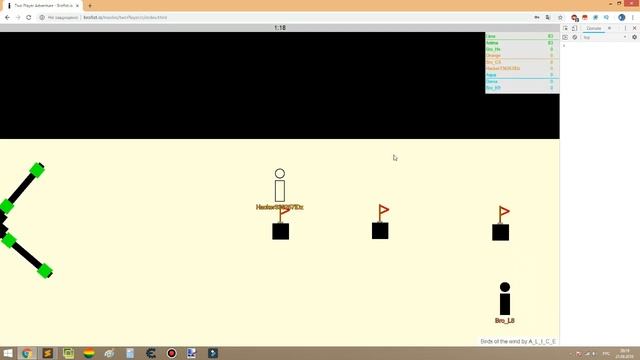Click the Birds of the wind credit text
The width and height of the screenshot is (640, 360).
click(518, 341)
